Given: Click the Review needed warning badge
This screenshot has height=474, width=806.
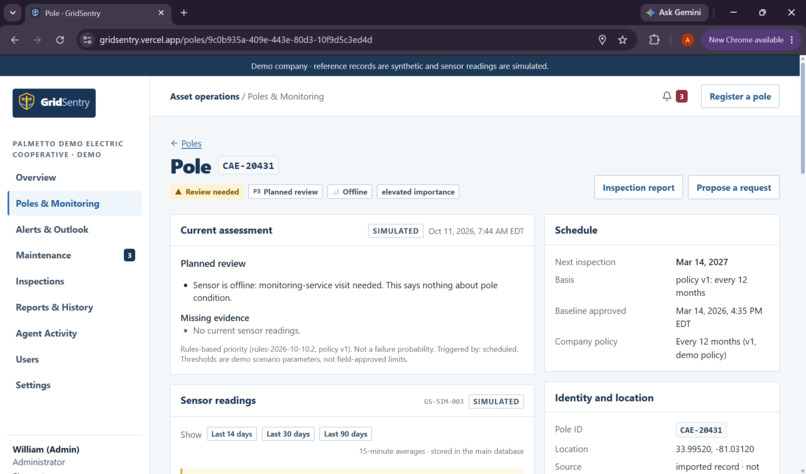Looking at the screenshot, I should click(207, 192).
